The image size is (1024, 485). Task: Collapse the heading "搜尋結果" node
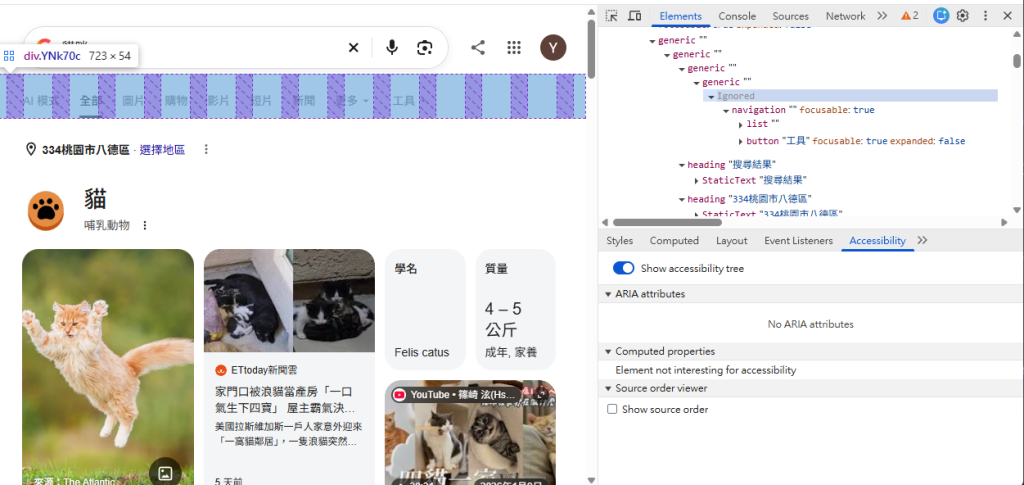(x=681, y=165)
